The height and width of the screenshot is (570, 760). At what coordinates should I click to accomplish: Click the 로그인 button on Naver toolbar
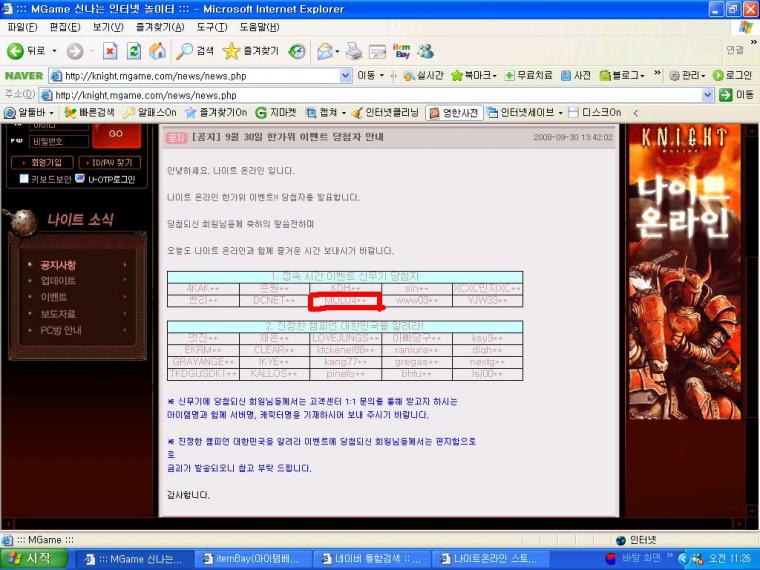click(732, 76)
